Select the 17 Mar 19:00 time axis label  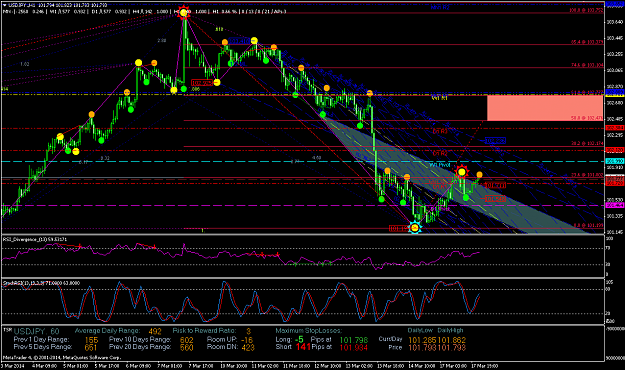tap(485, 366)
